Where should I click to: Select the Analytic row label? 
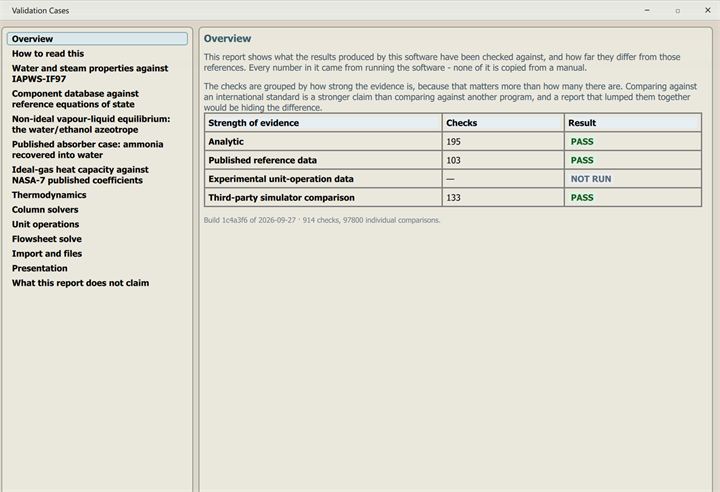pyautogui.click(x=226, y=141)
